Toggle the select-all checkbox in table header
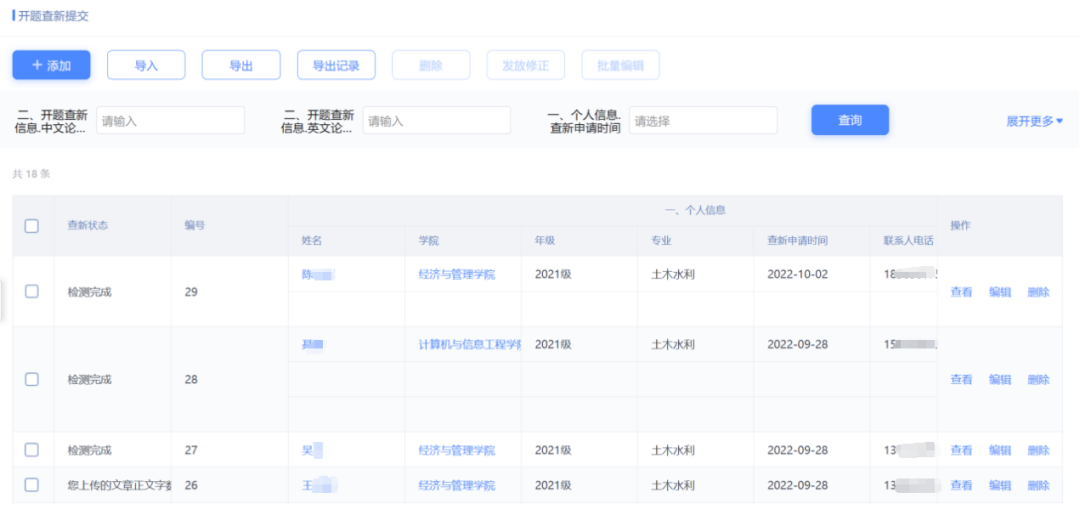The image size is (1080, 515). click(32, 226)
